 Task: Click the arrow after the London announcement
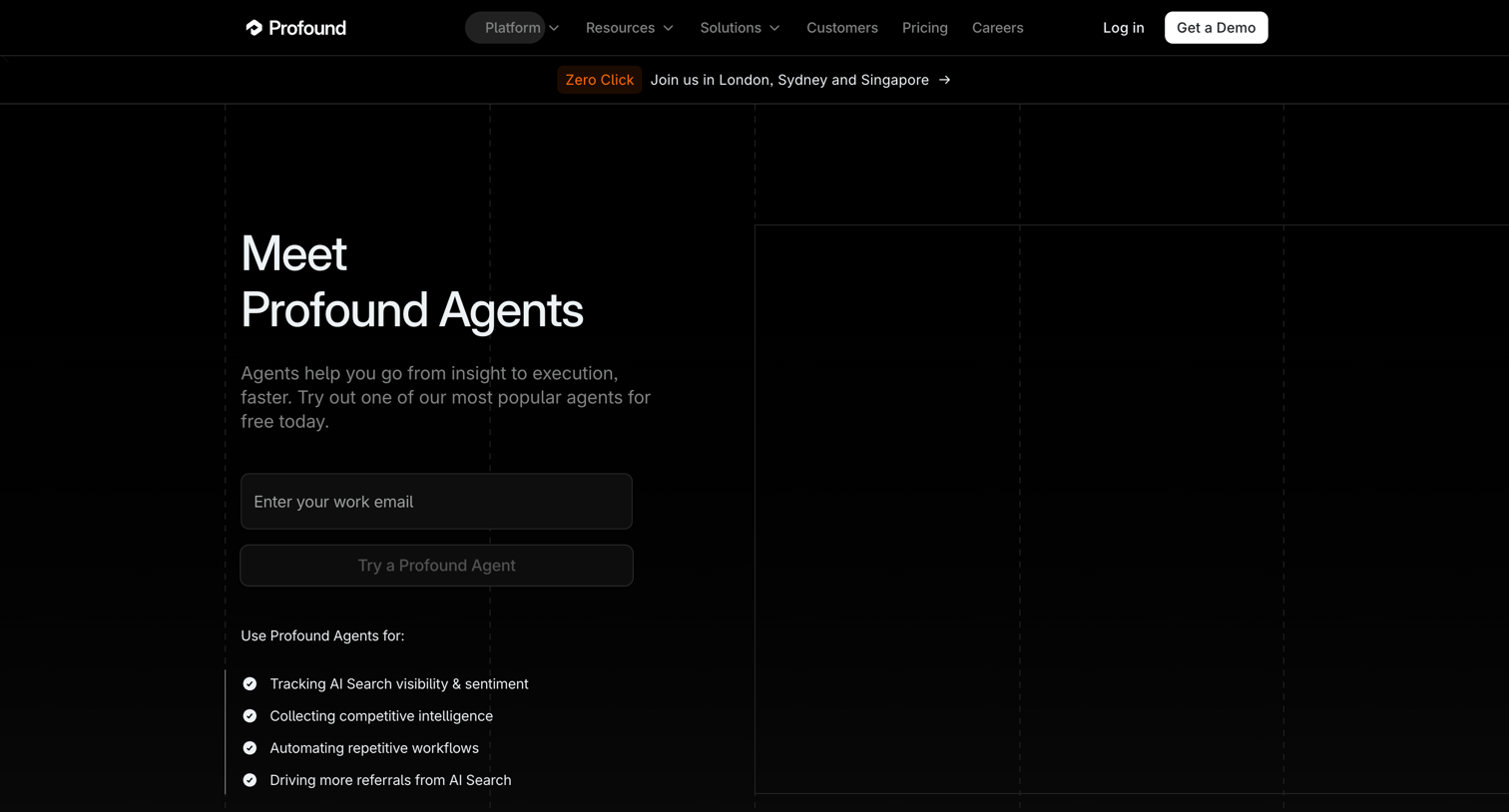click(944, 80)
